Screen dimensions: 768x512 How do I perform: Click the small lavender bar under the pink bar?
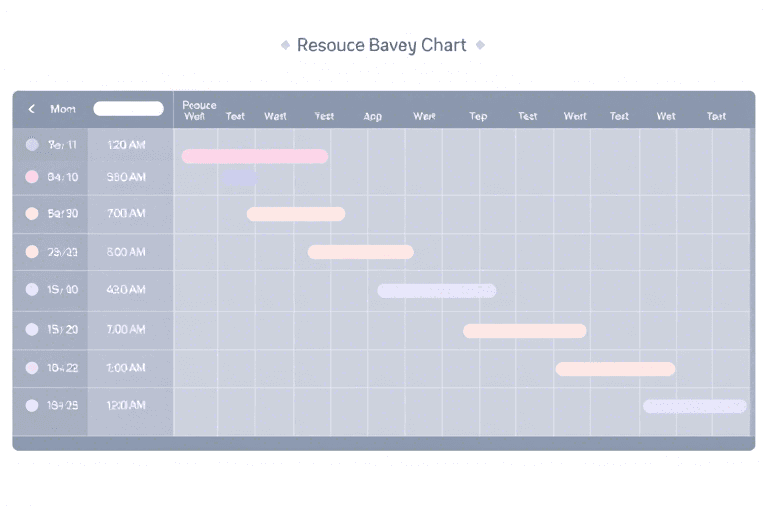pyautogui.click(x=240, y=178)
